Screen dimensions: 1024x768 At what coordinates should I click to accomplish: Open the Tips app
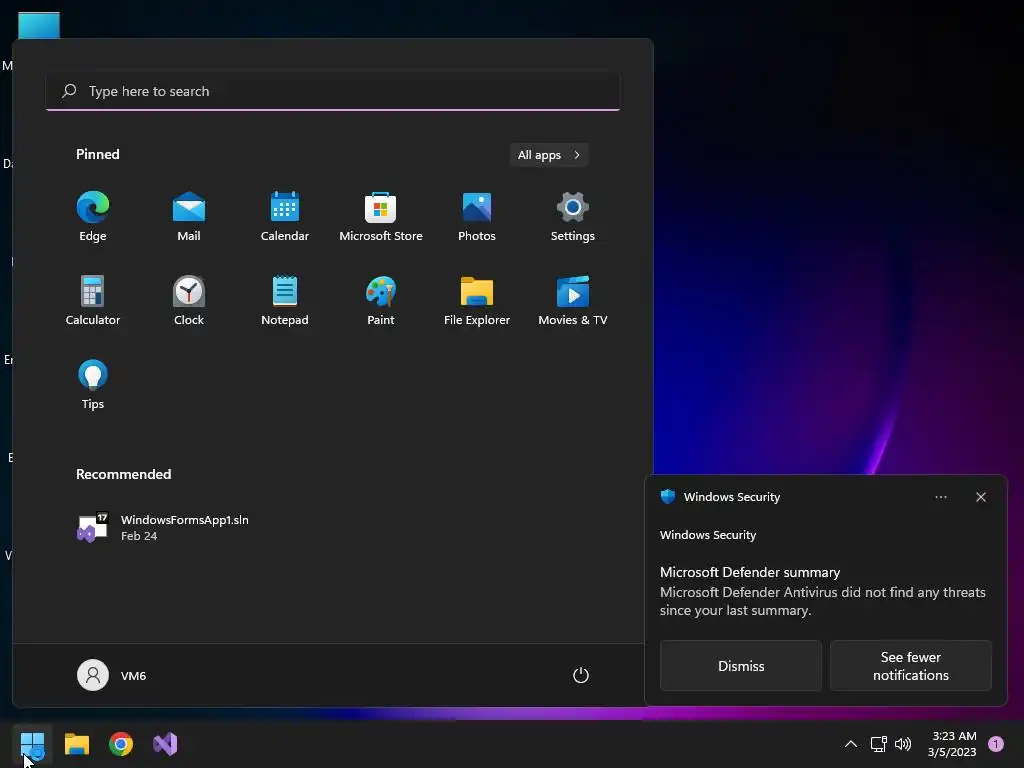93,385
